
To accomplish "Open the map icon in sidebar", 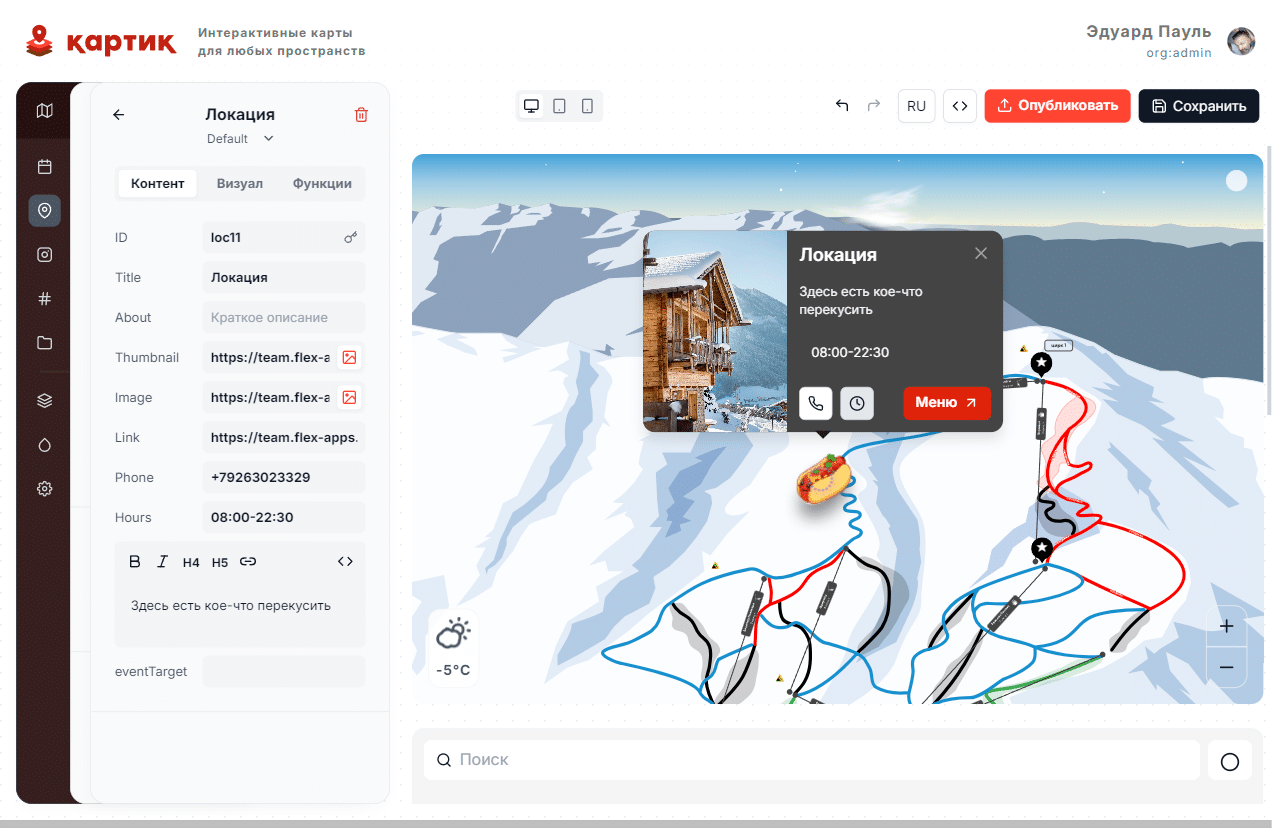I will (44, 110).
